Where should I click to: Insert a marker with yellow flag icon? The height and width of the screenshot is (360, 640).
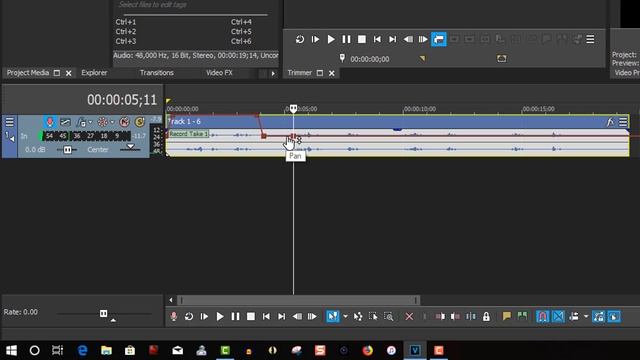[x=507, y=316]
